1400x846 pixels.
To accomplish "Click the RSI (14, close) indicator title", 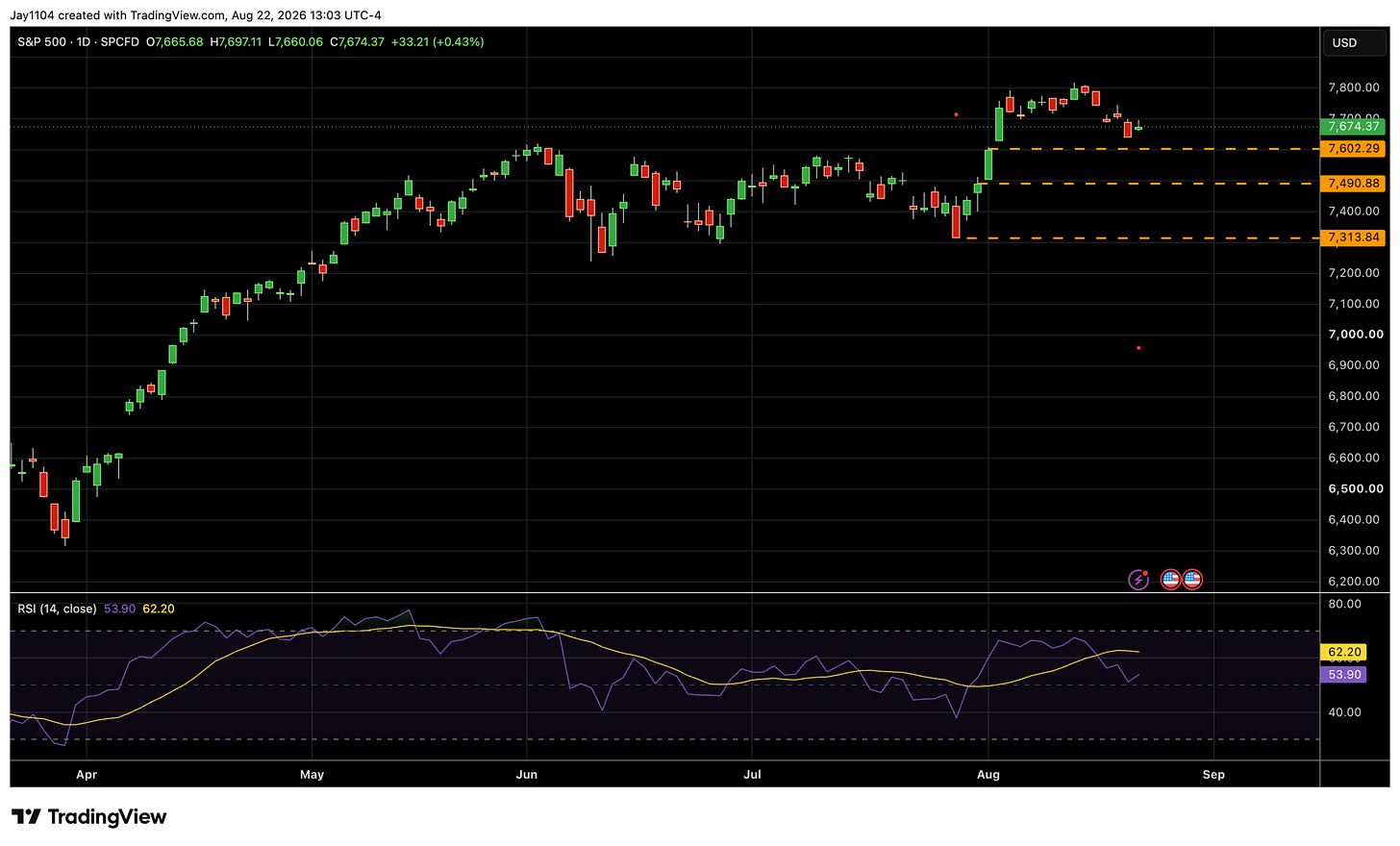I will 57,609.
